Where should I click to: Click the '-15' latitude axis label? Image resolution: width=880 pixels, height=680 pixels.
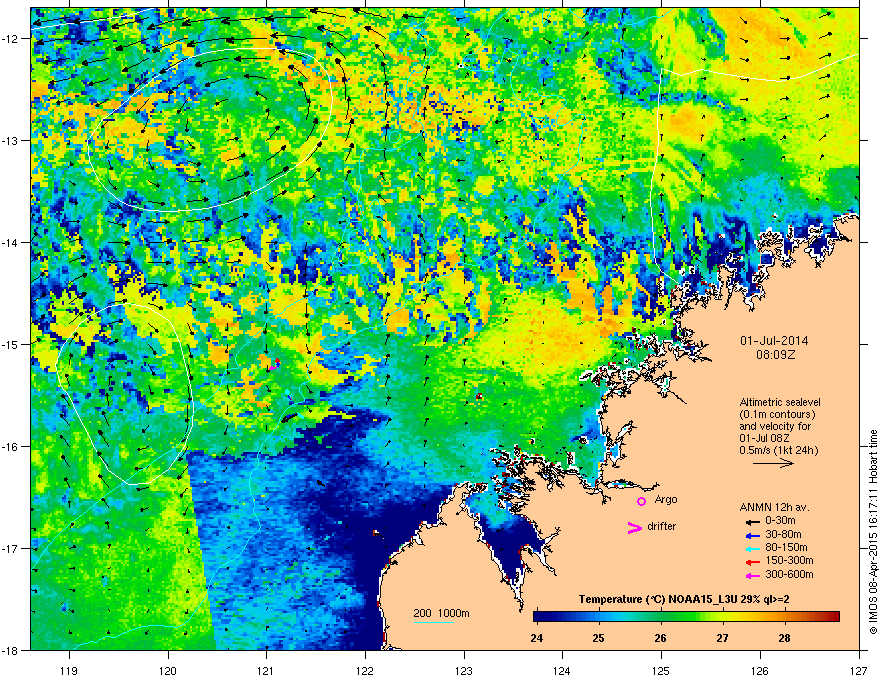[10, 344]
